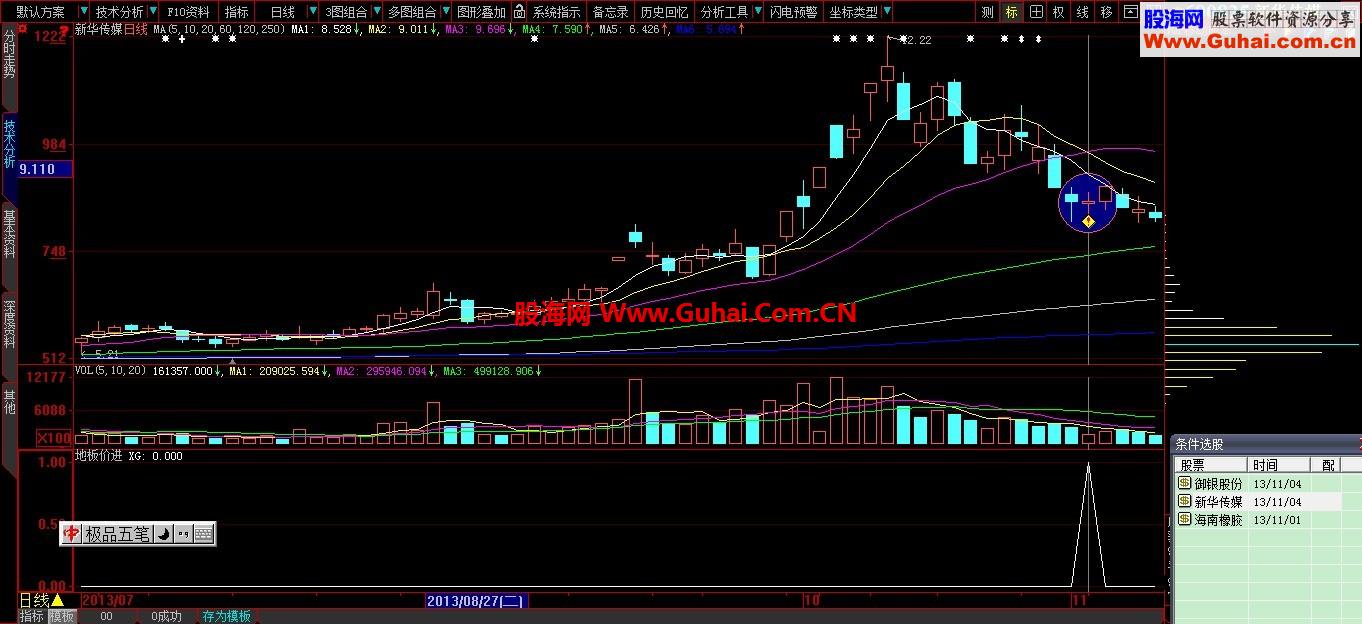Open the 多图组合 multi-chart dropdown
Screen dimensions: 1362x624
[417, 12]
